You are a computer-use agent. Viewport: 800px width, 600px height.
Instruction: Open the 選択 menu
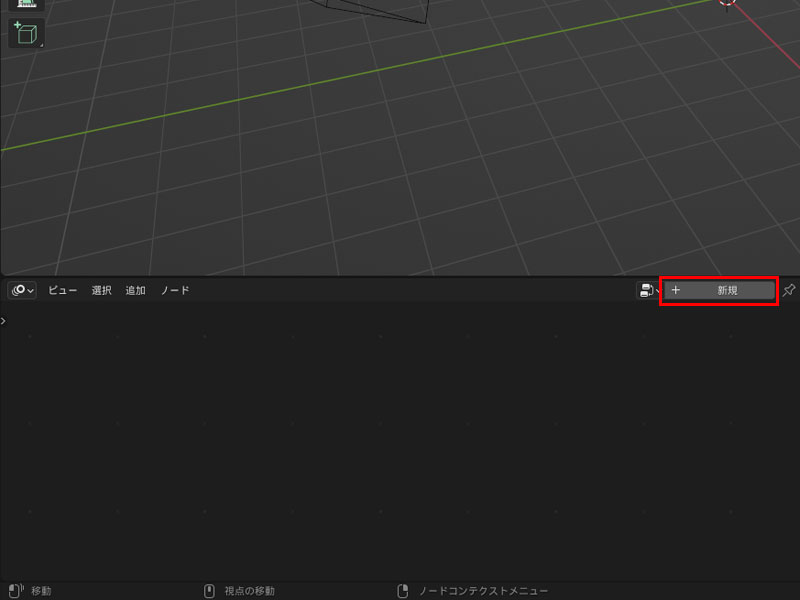coord(101,290)
